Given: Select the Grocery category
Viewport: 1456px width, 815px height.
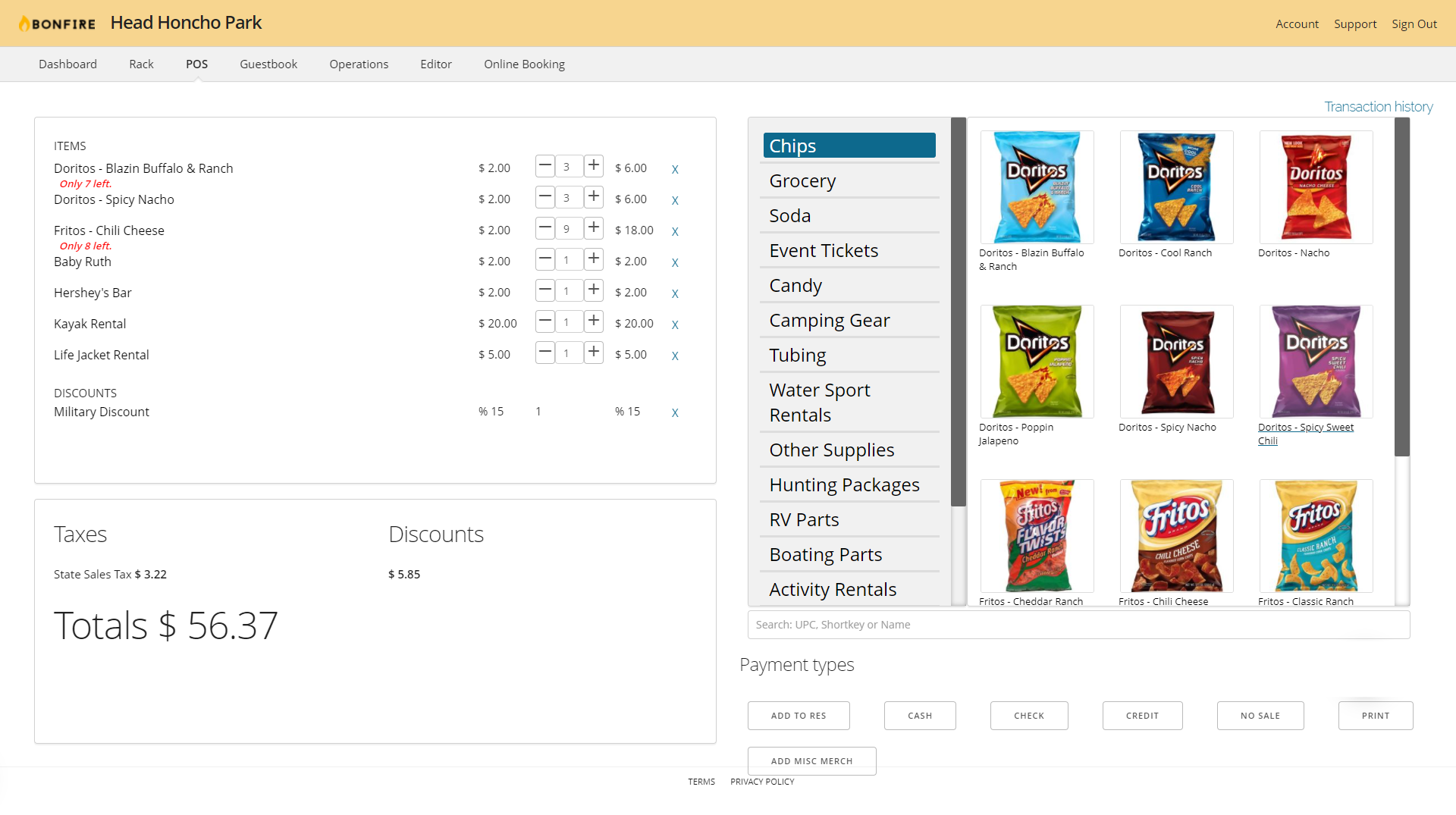Looking at the screenshot, I should pyautogui.click(x=849, y=181).
